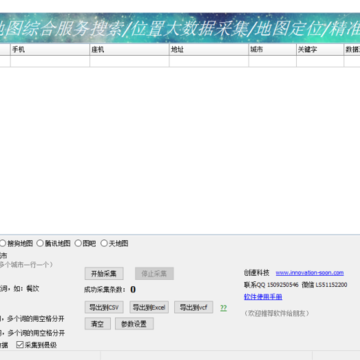Click the 欢迎推荐软件给朋友 note text

277,313
